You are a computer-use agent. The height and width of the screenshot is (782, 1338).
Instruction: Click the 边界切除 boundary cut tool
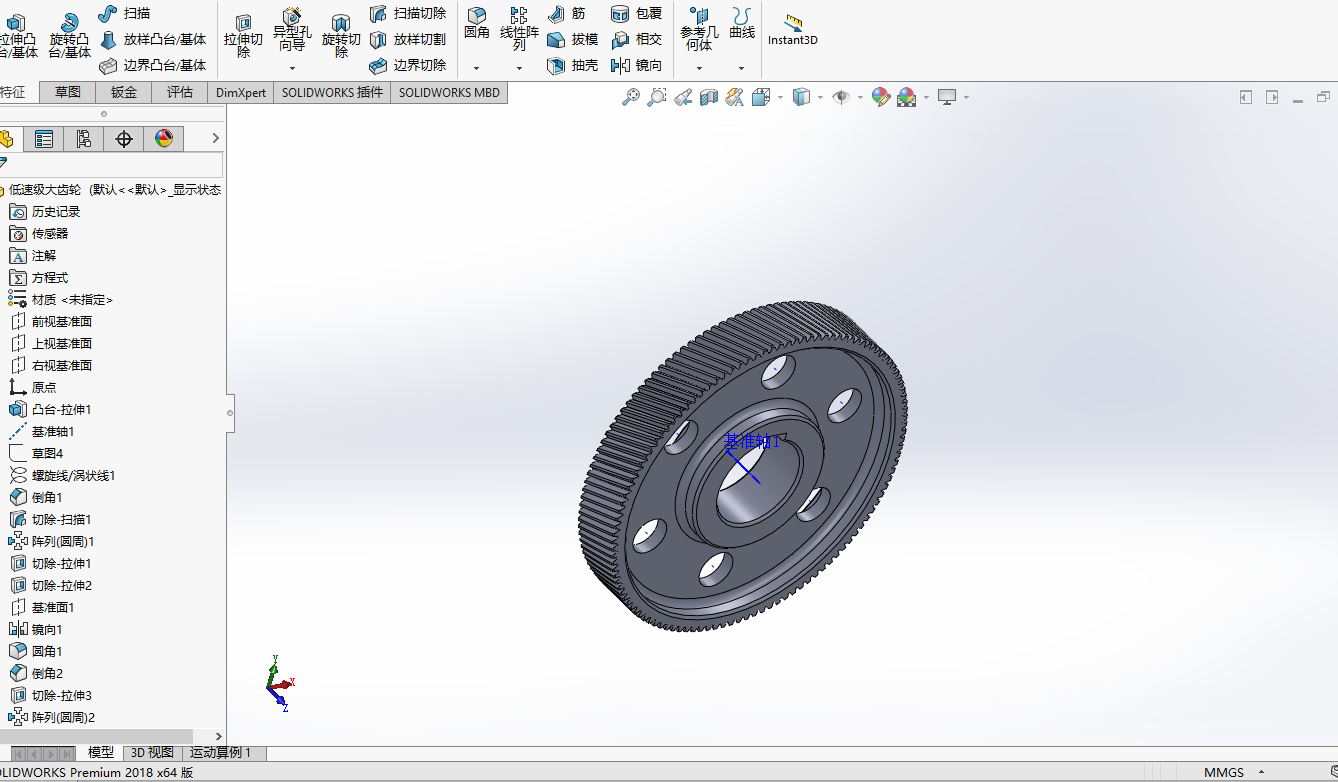[408, 66]
